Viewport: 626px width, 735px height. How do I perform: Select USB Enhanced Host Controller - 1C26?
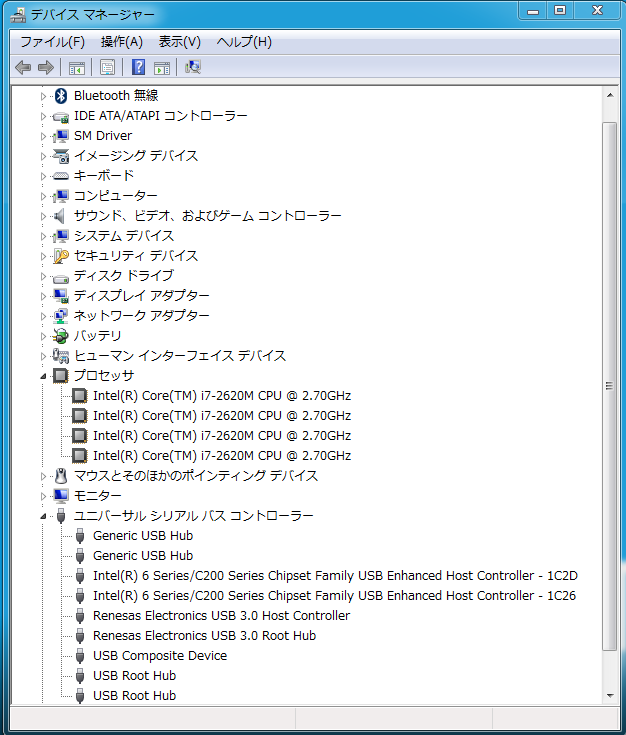[334, 596]
